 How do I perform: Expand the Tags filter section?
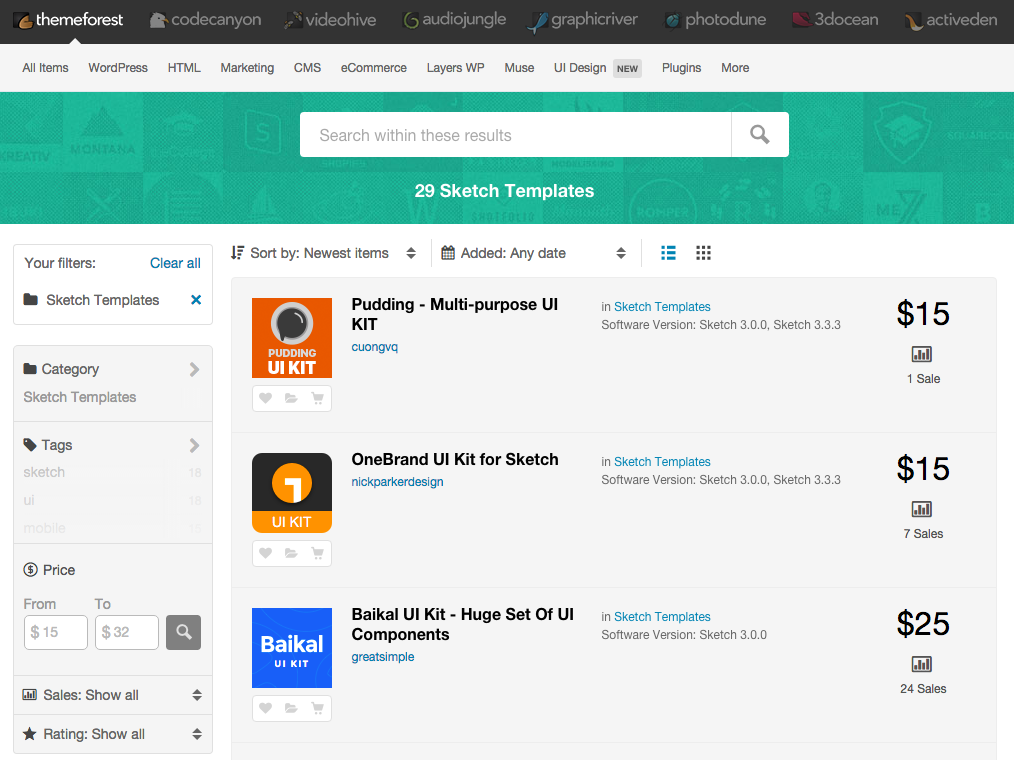point(113,445)
